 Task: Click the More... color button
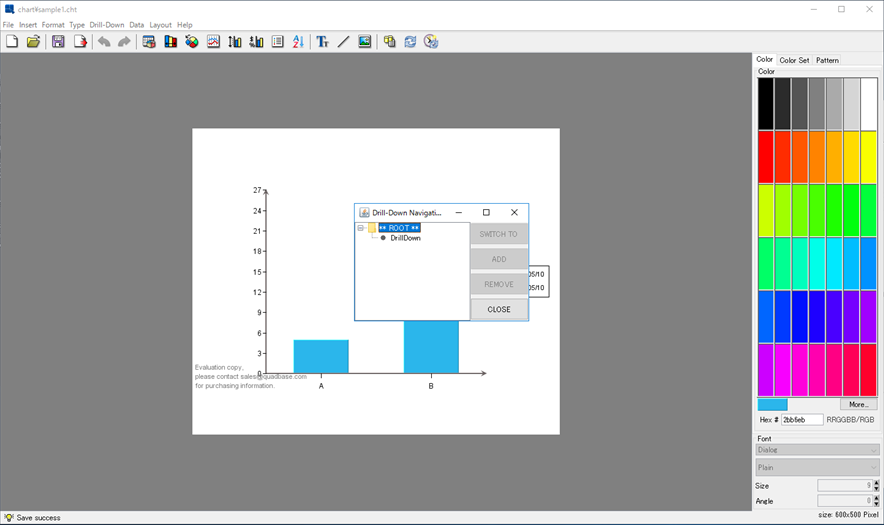pos(858,405)
